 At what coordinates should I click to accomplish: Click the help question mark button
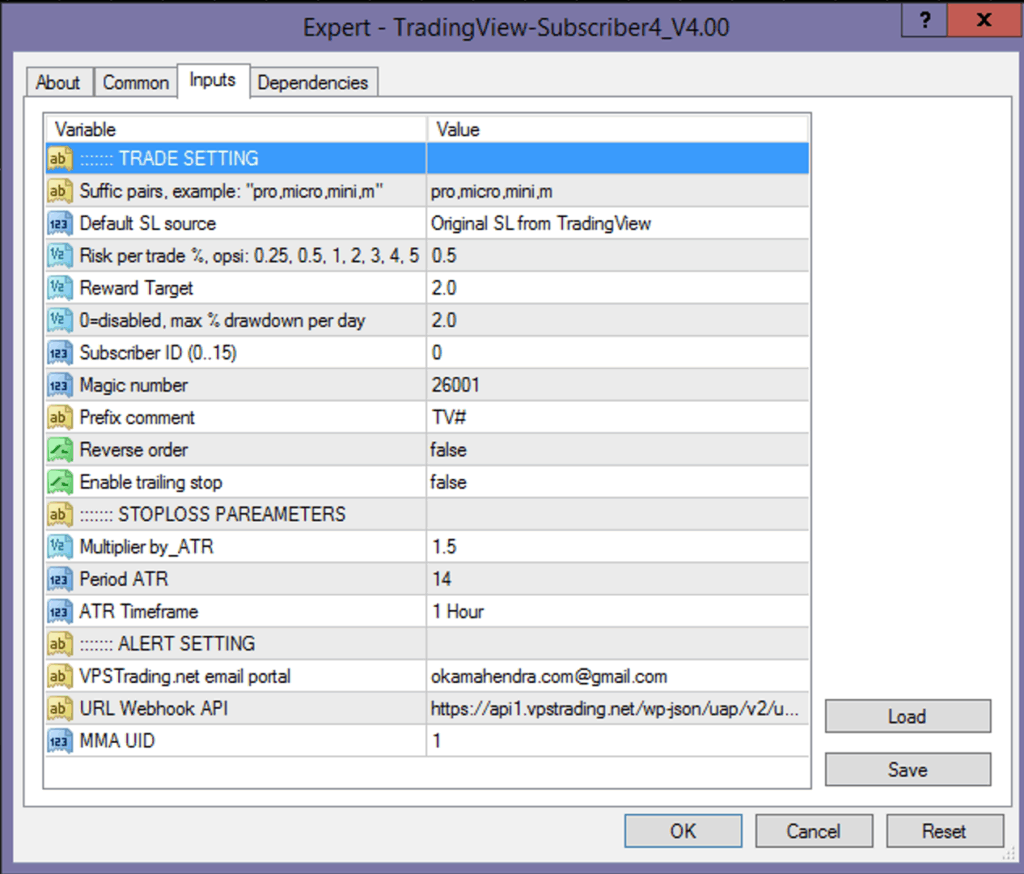(x=925, y=20)
